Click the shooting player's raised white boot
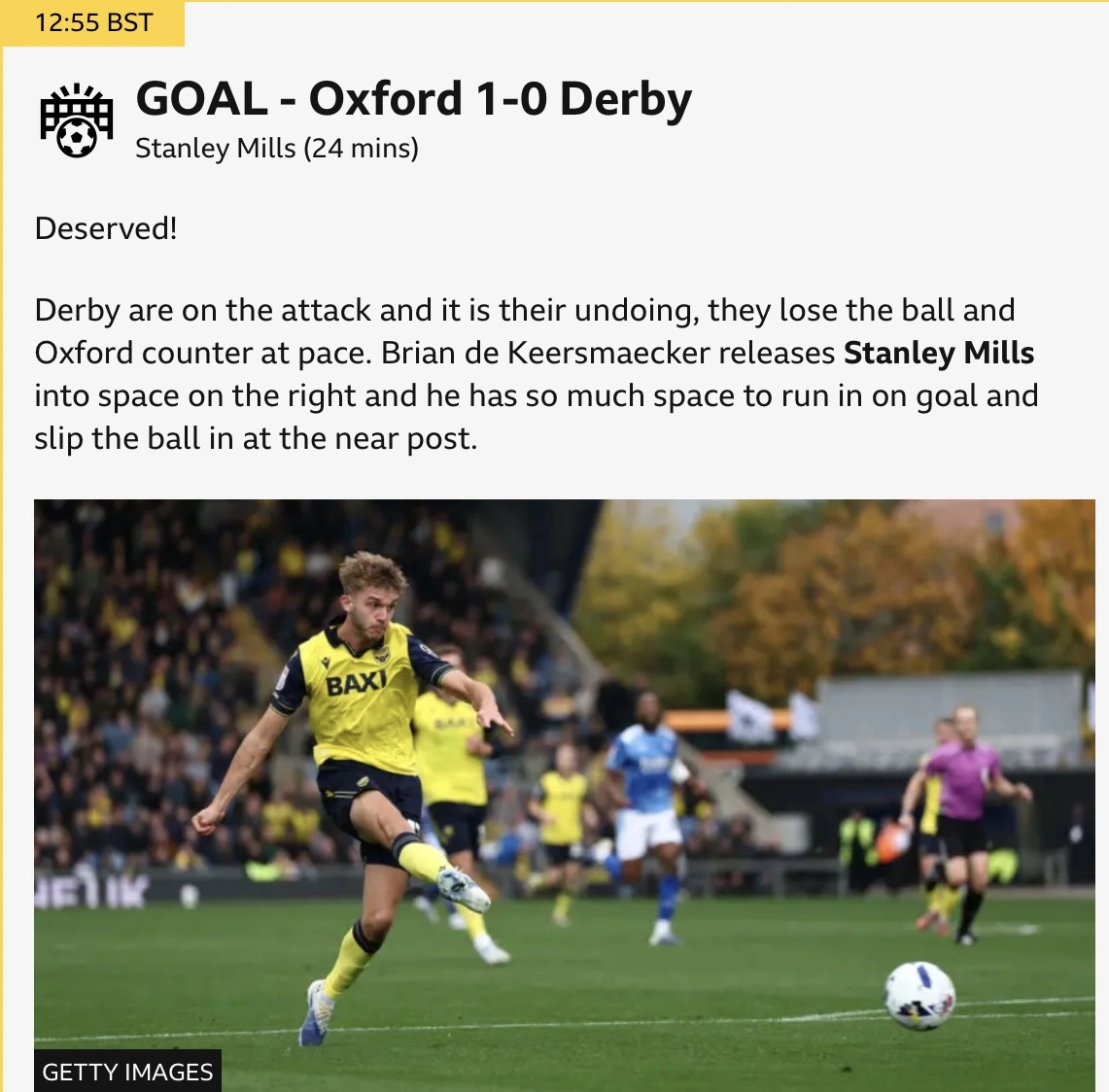1109x1092 pixels. [x=464, y=888]
